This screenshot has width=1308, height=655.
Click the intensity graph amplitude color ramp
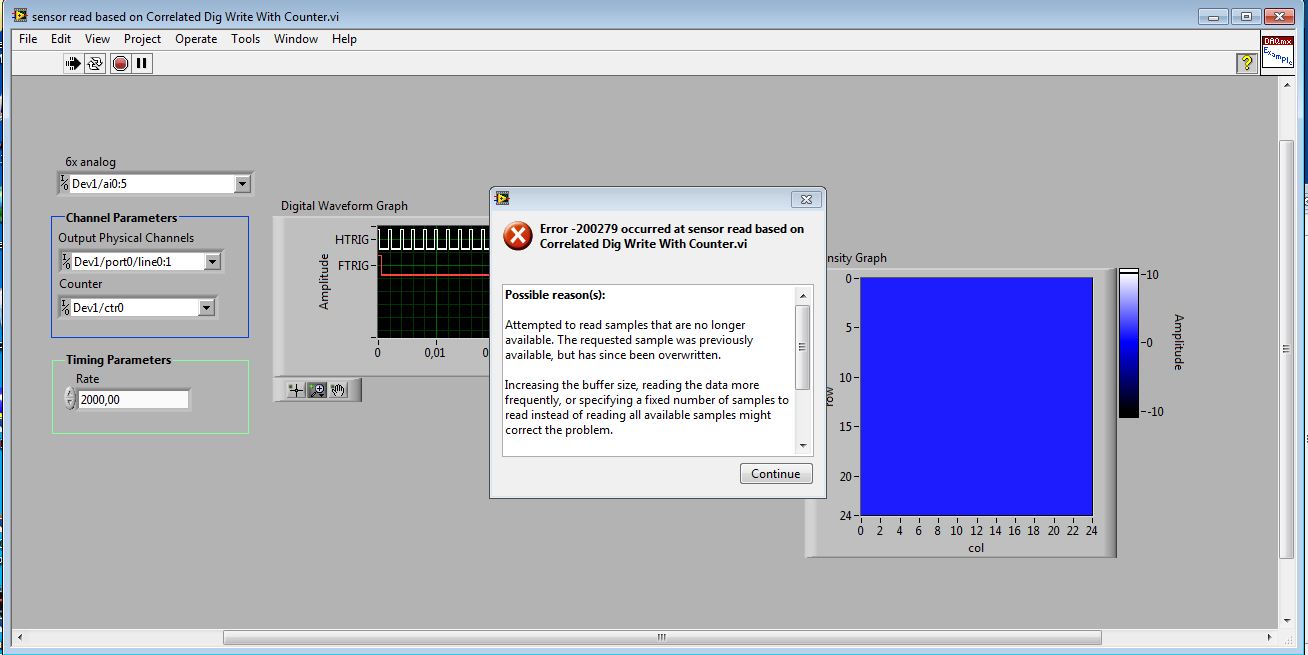(1129, 342)
